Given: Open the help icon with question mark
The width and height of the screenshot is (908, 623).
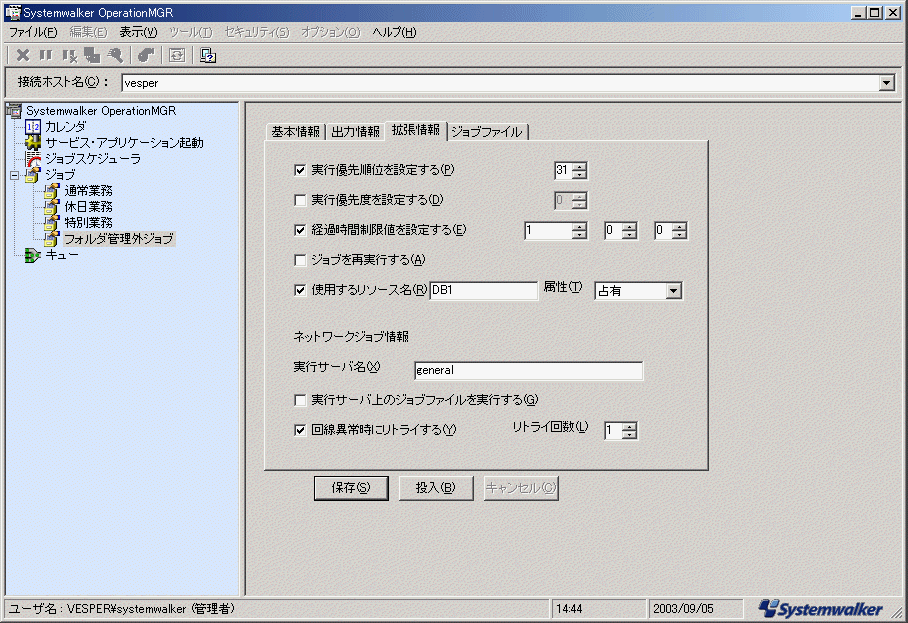Looking at the screenshot, I should (x=208, y=55).
